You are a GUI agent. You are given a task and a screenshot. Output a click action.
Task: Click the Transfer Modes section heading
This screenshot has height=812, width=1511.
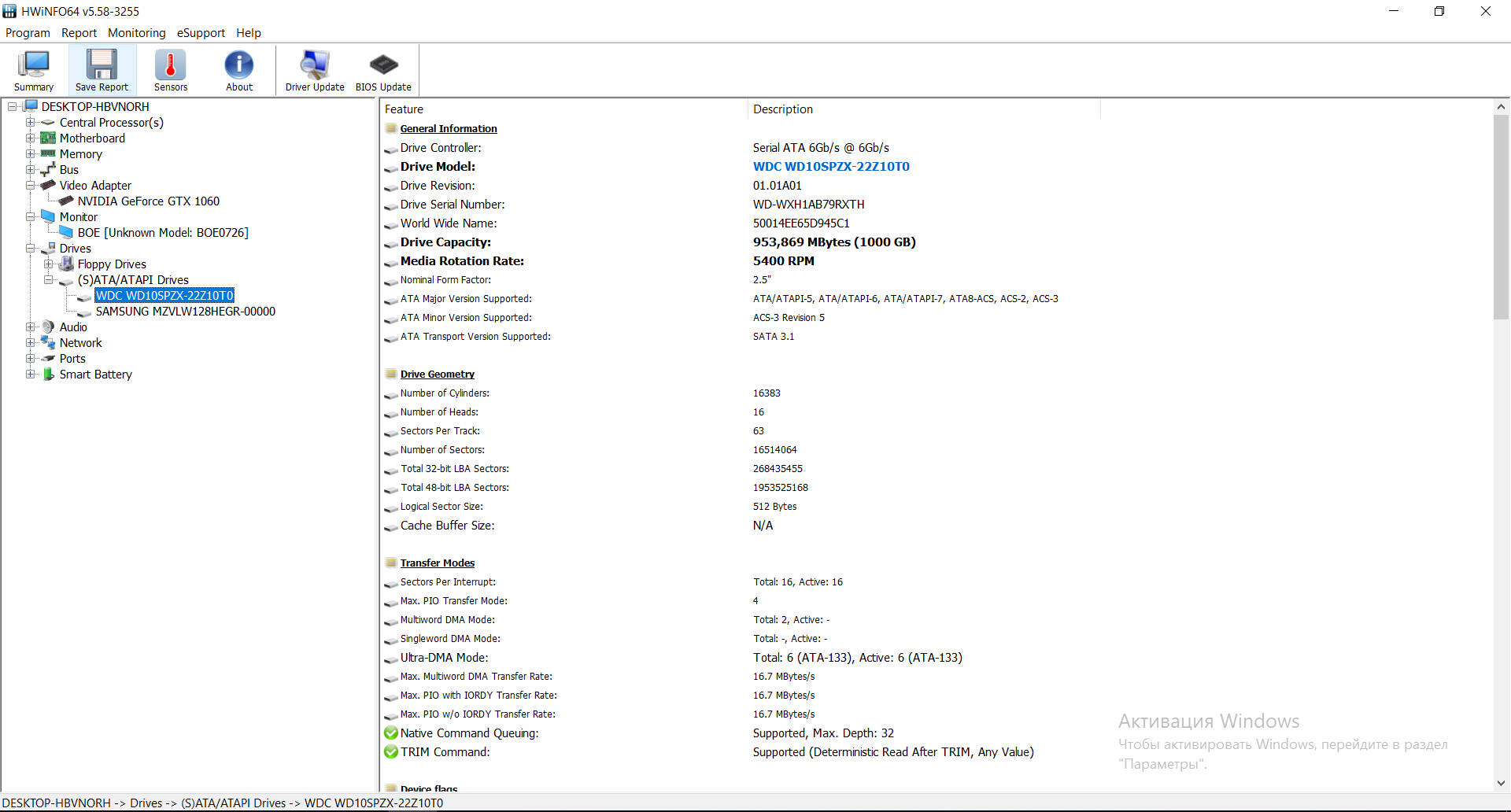pyautogui.click(x=438, y=563)
